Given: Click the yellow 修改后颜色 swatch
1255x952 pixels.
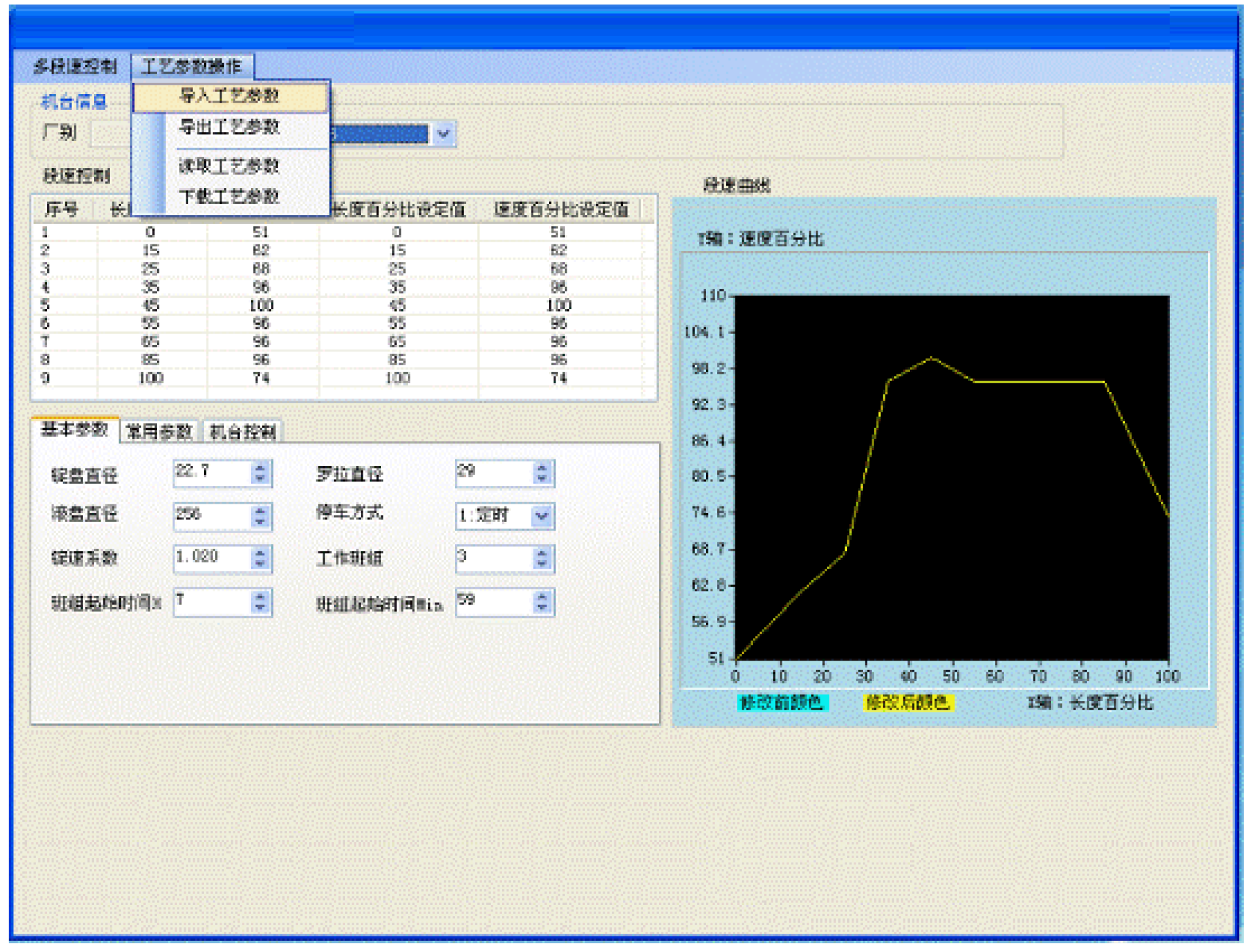Looking at the screenshot, I should 908,703.
